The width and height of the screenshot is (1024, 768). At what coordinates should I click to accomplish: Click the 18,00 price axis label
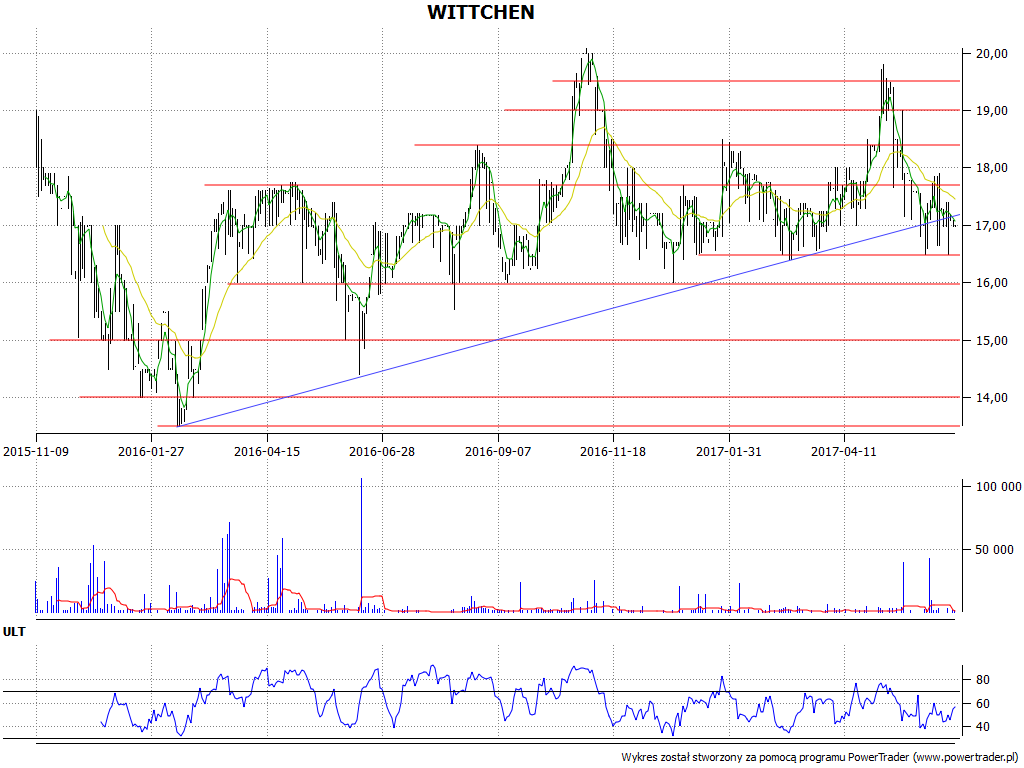click(991, 168)
